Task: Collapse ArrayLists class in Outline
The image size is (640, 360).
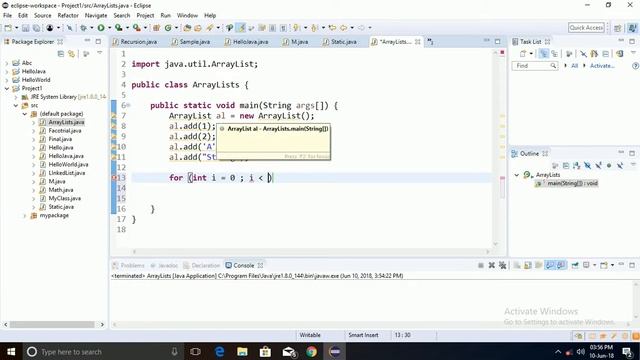Action: coord(517,175)
